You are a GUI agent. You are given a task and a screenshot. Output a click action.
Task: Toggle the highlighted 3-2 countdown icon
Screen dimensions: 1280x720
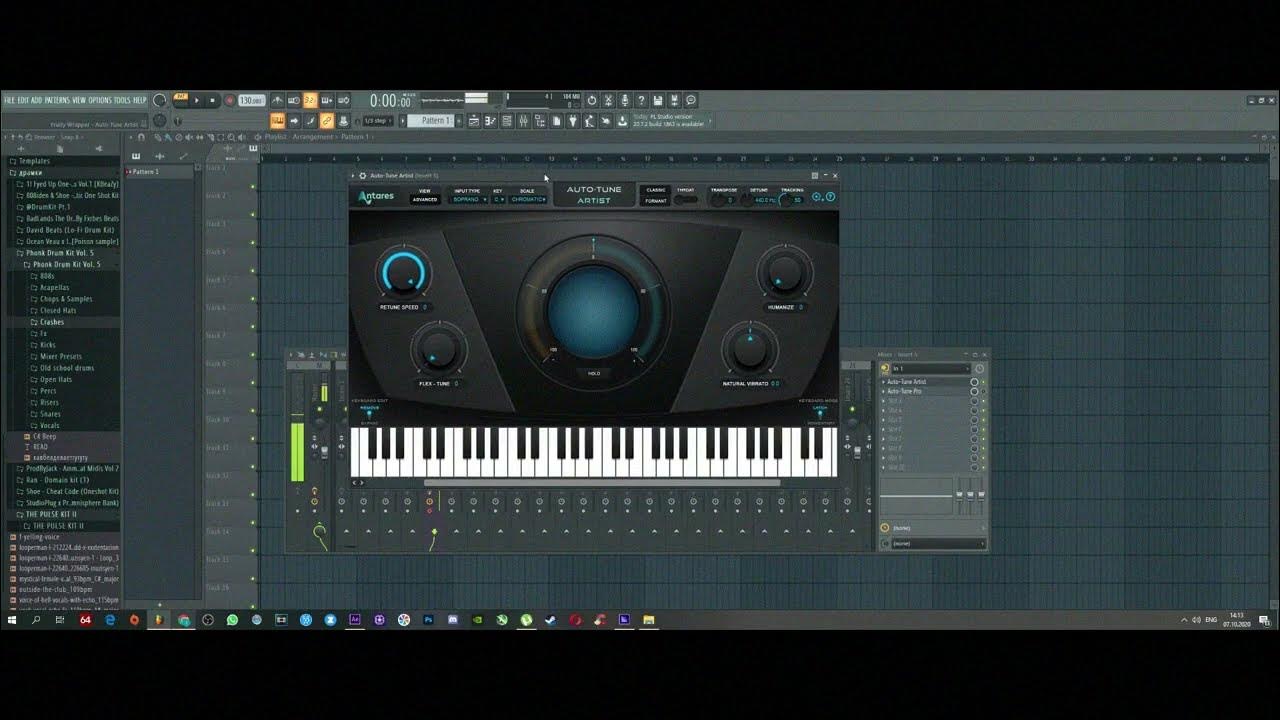coord(309,100)
